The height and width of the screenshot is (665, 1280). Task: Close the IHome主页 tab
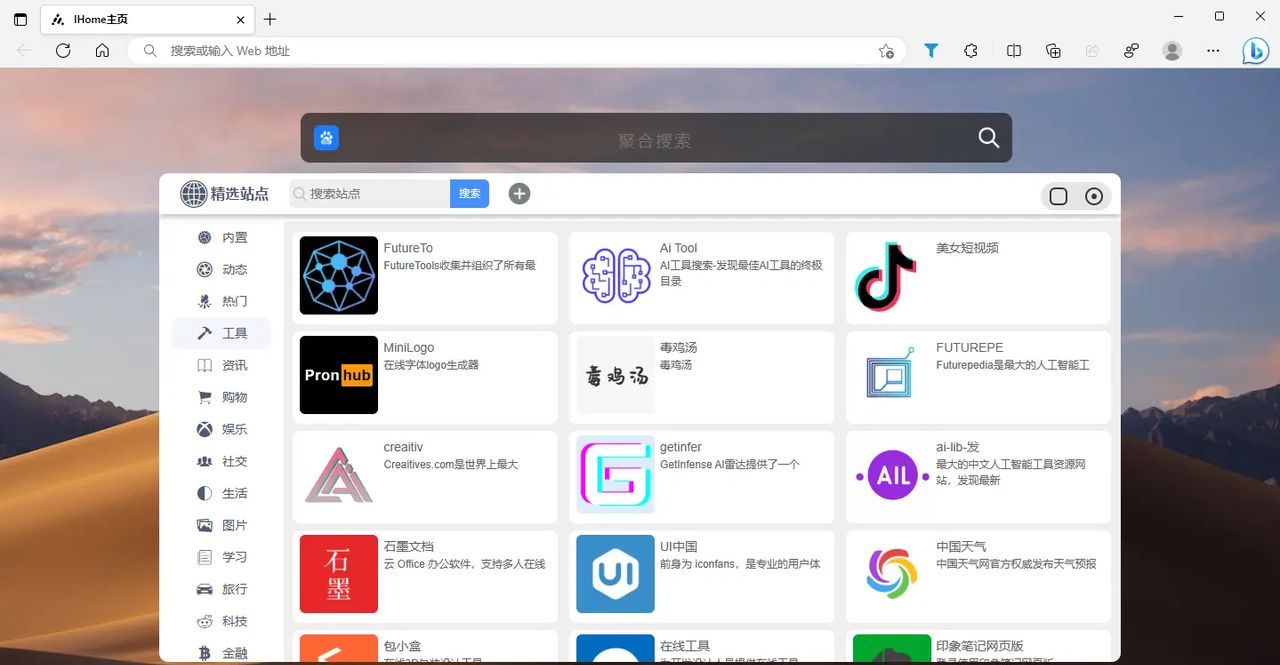[241, 19]
